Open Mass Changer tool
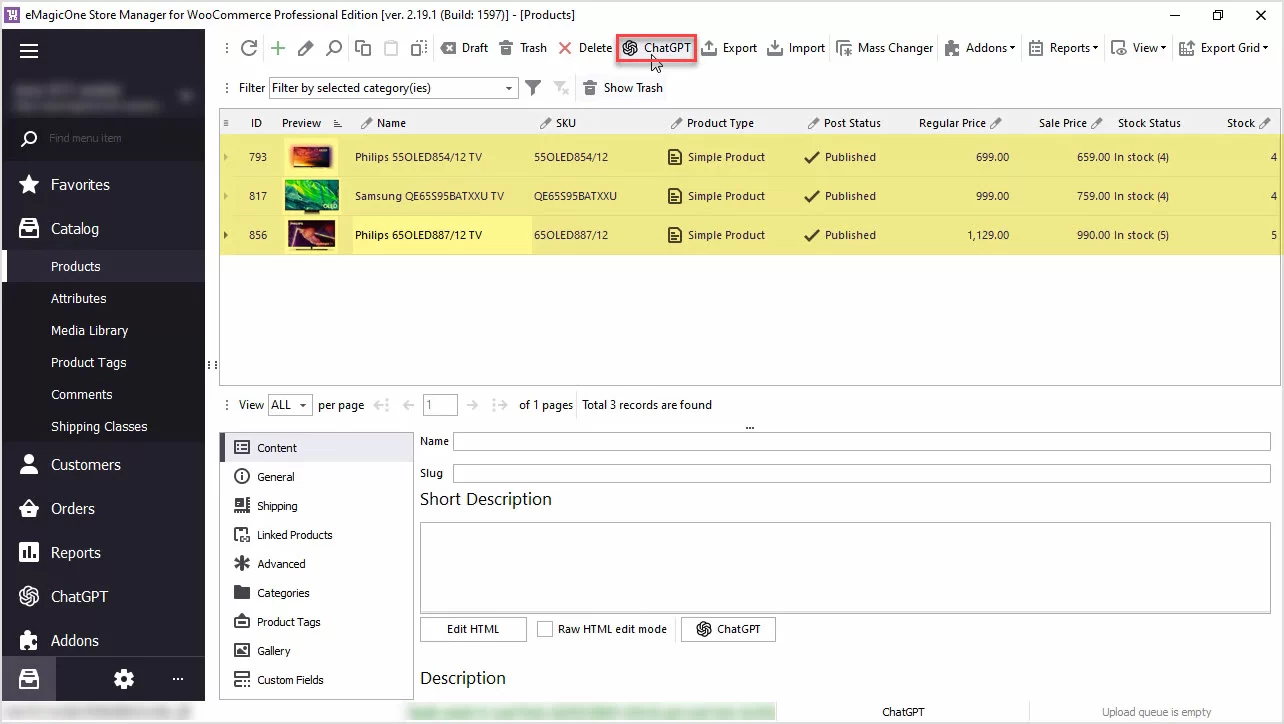This screenshot has width=1284, height=724. (x=884, y=48)
